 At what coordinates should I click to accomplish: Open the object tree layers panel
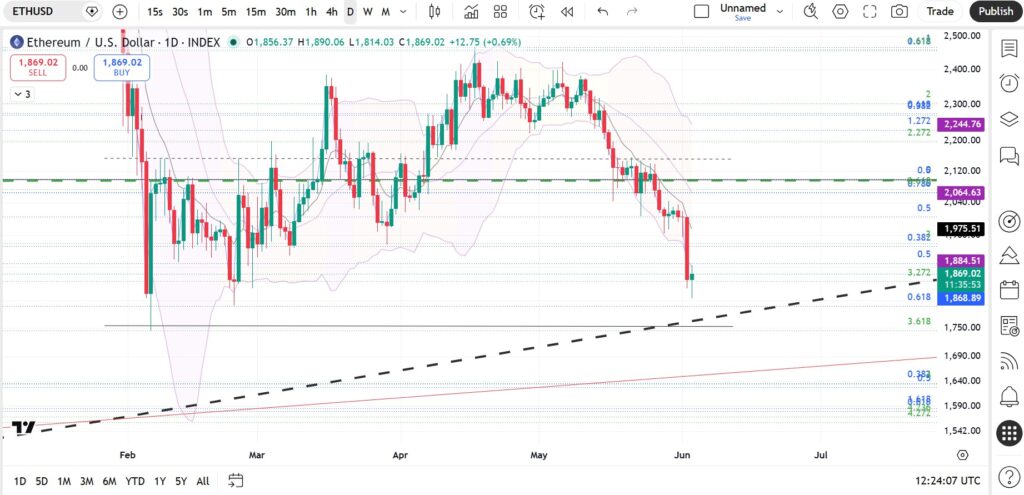1009,119
